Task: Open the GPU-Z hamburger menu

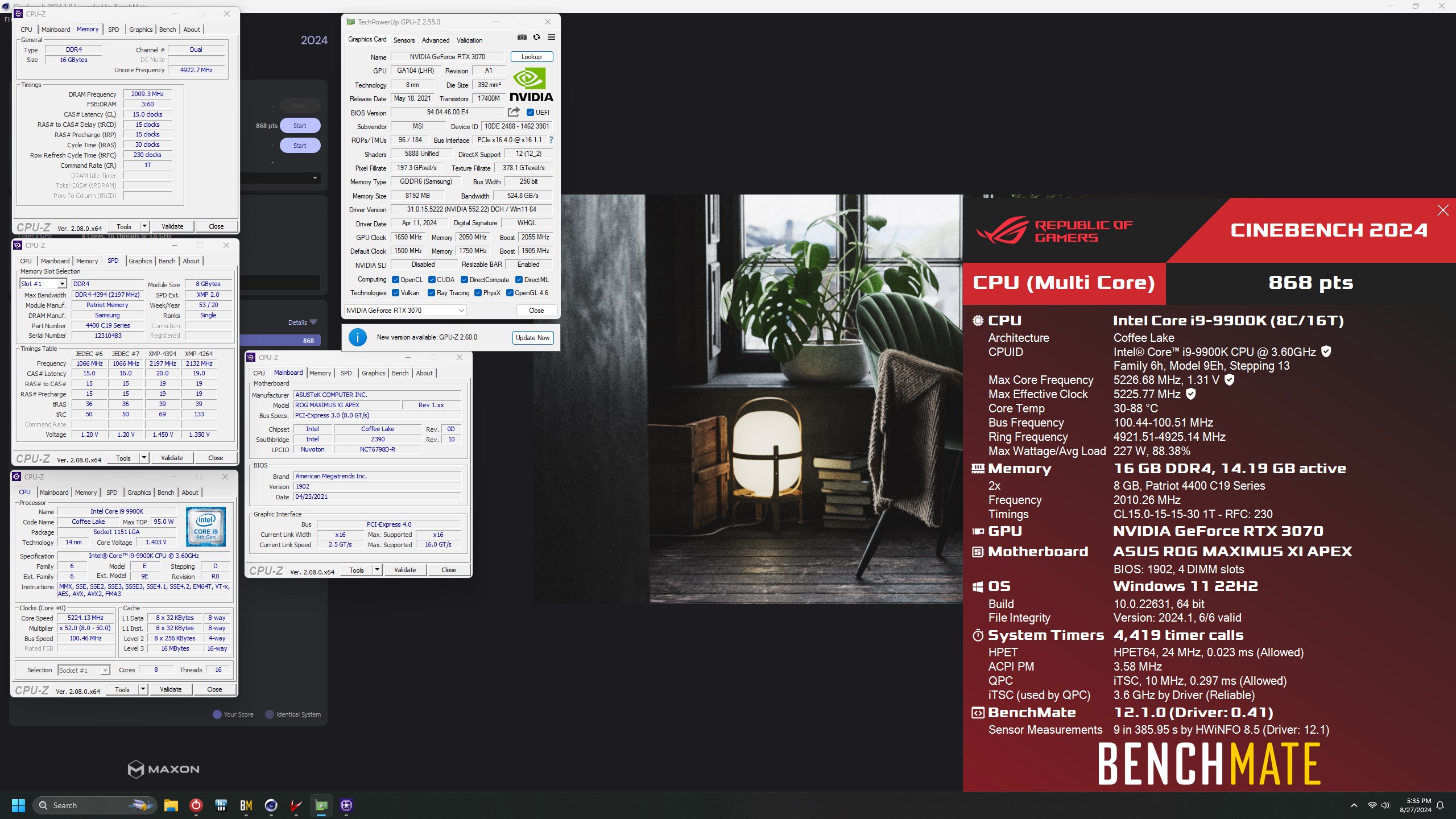Action: (551, 38)
